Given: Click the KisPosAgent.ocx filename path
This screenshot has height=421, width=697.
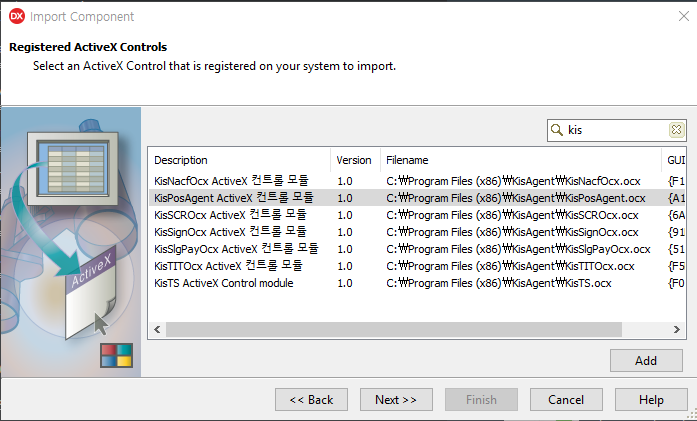Looking at the screenshot, I should click(516, 198).
